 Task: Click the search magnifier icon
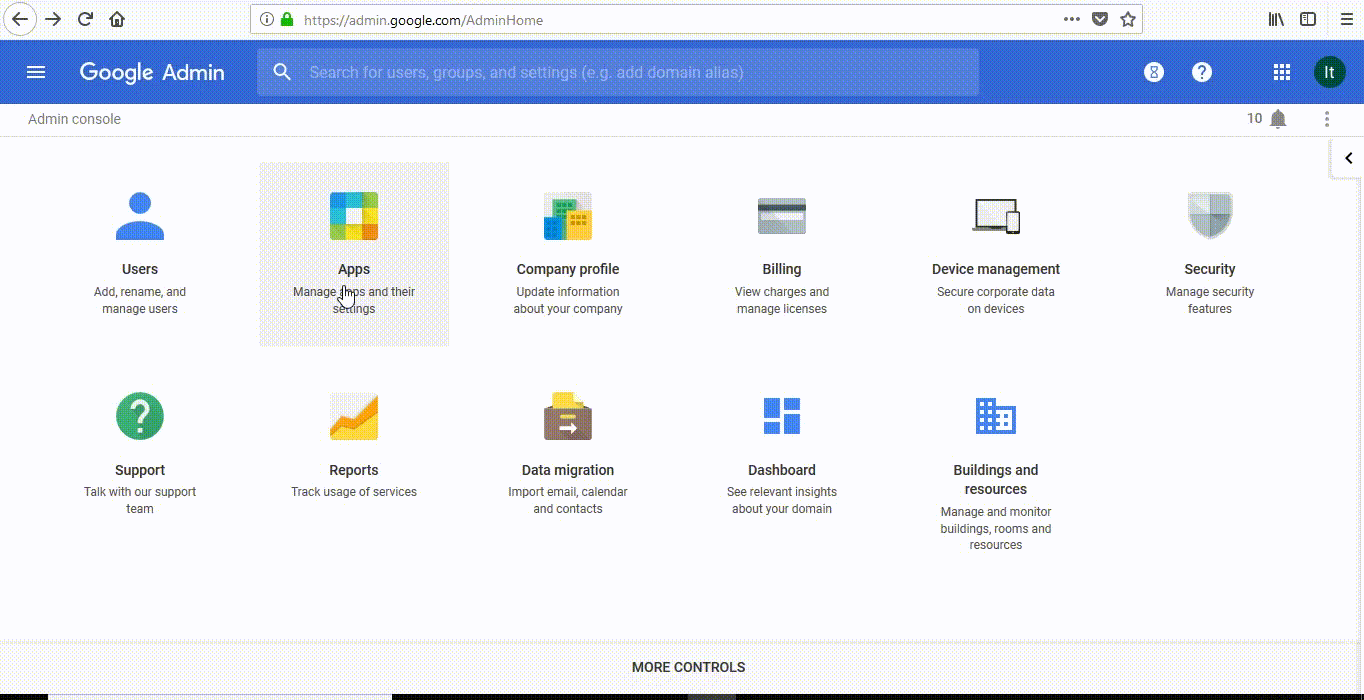[x=283, y=72]
